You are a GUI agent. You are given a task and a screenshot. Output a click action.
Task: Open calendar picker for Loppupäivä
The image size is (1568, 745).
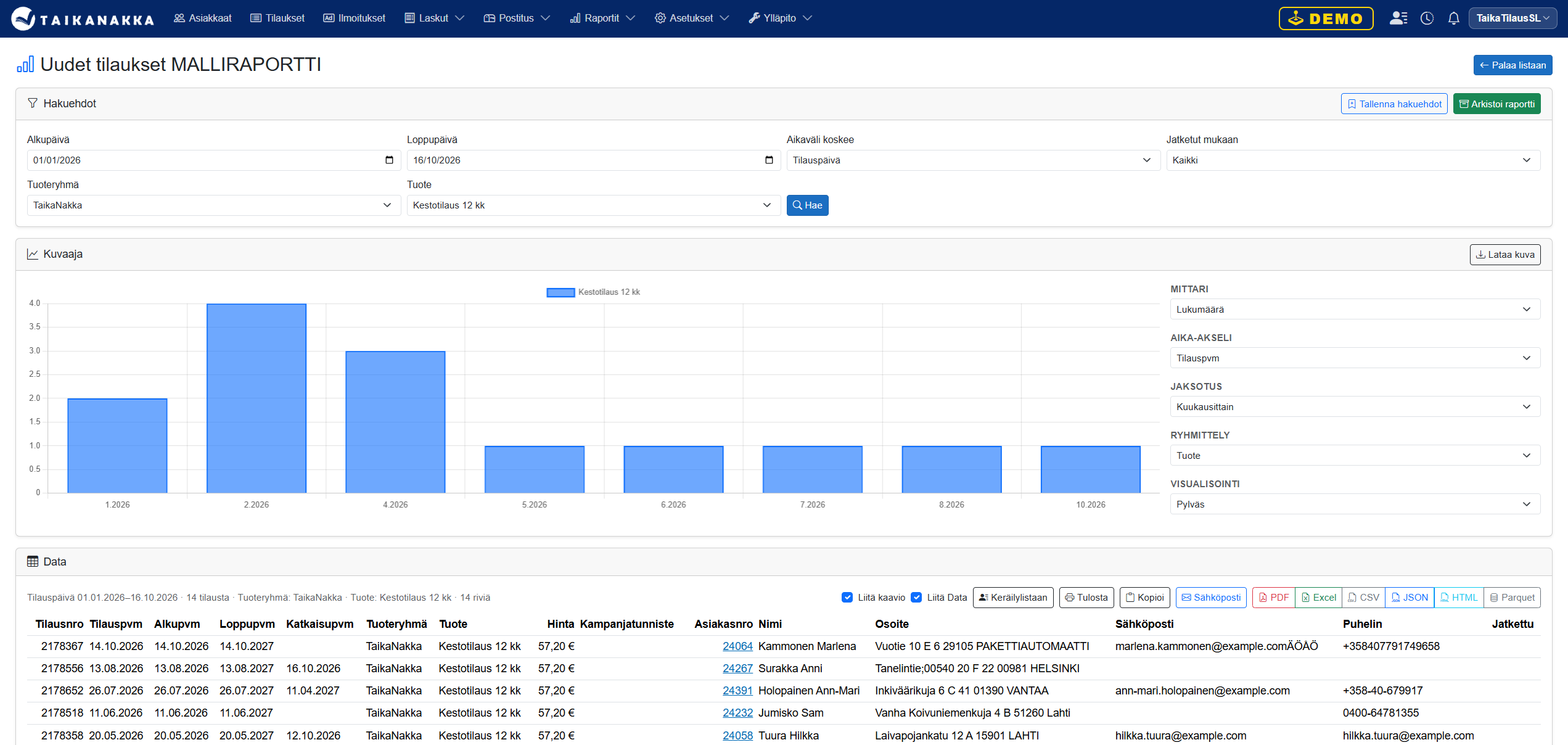coord(769,160)
